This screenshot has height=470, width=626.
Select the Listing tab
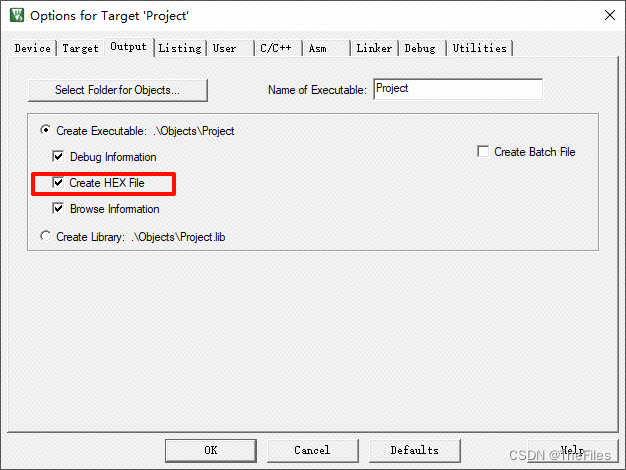[180, 48]
